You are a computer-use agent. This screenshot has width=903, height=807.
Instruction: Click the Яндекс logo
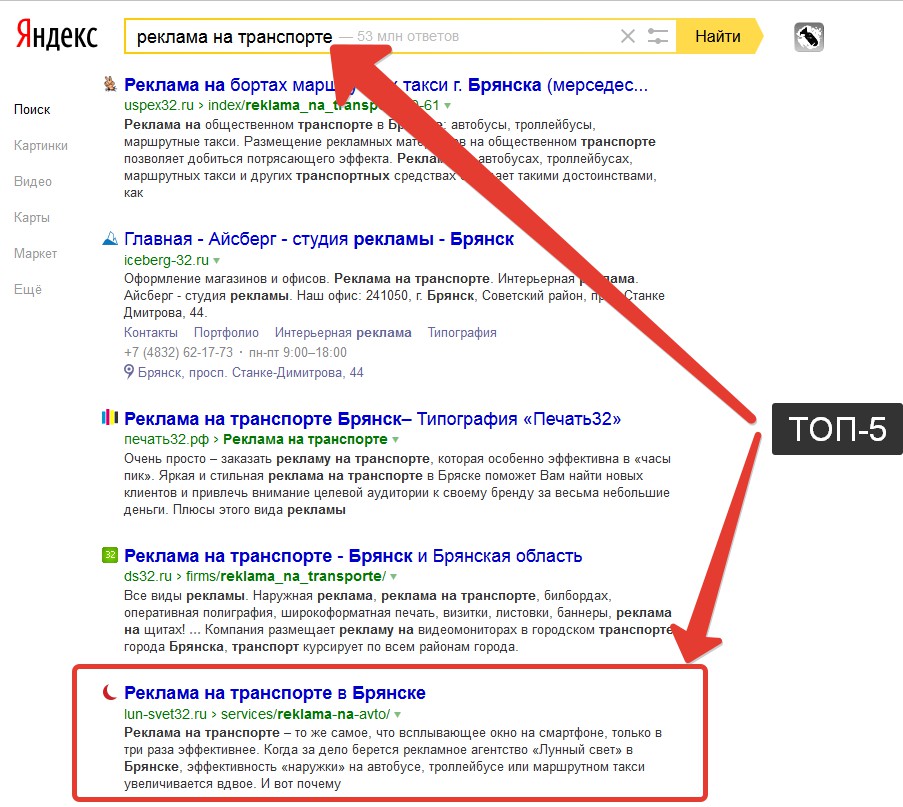(x=56, y=35)
